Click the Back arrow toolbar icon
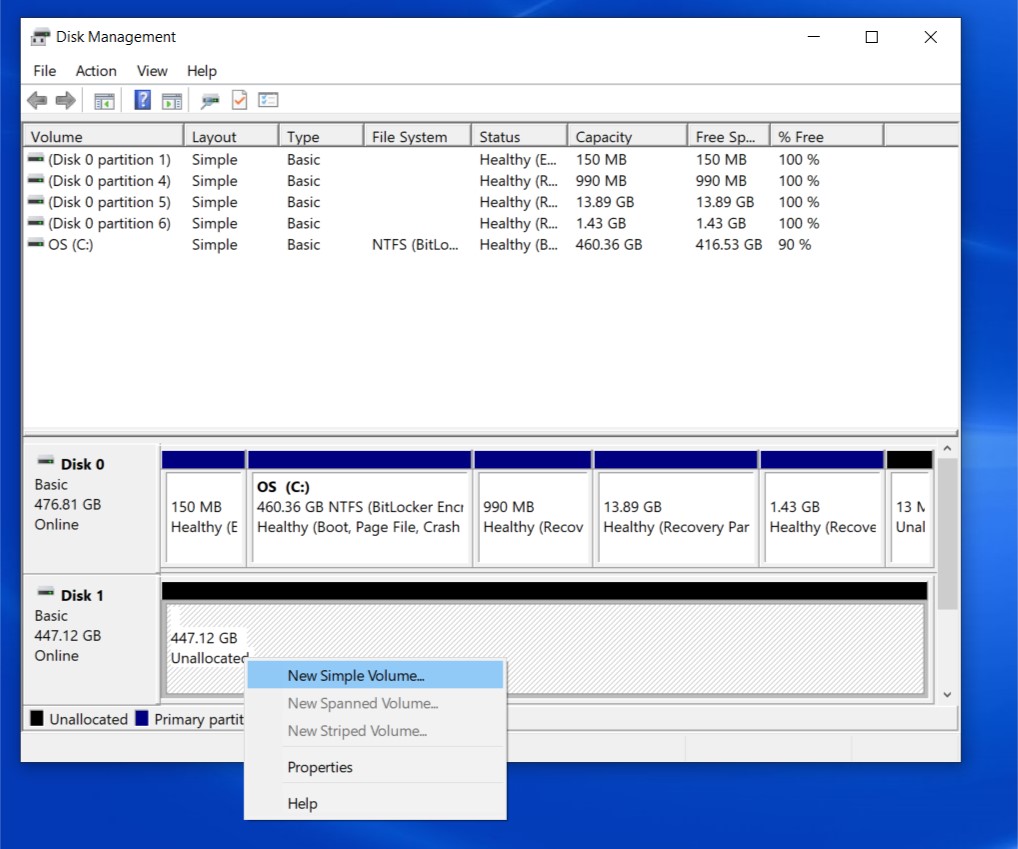1018x849 pixels. tap(37, 100)
